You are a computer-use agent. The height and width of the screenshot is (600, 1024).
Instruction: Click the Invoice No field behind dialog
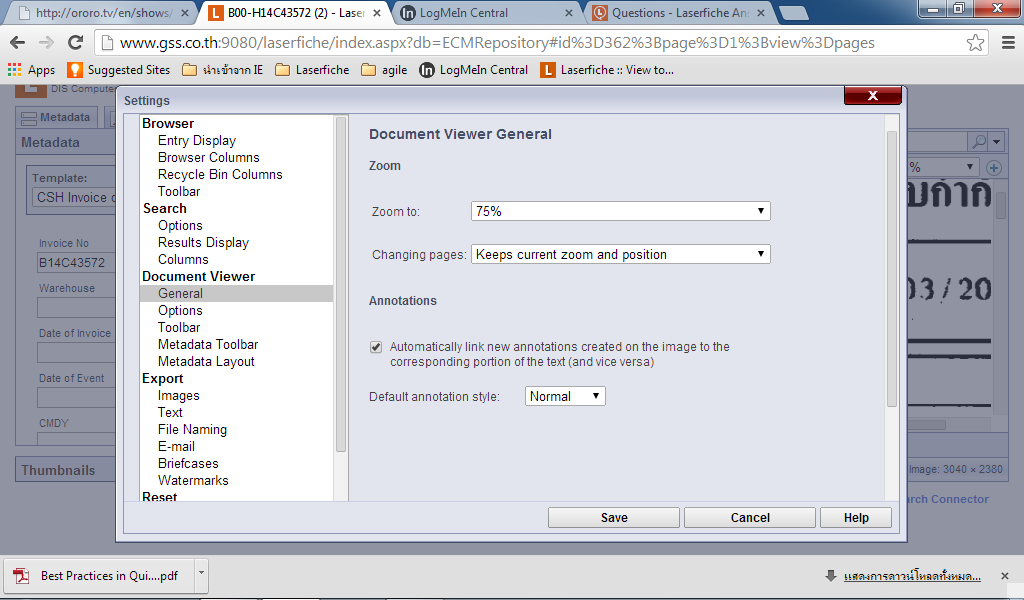[76, 262]
